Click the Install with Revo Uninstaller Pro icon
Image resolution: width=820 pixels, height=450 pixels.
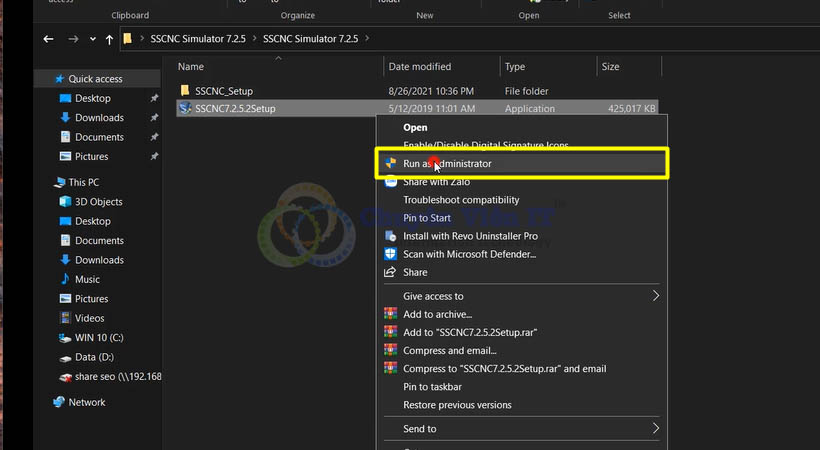[x=390, y=236]
